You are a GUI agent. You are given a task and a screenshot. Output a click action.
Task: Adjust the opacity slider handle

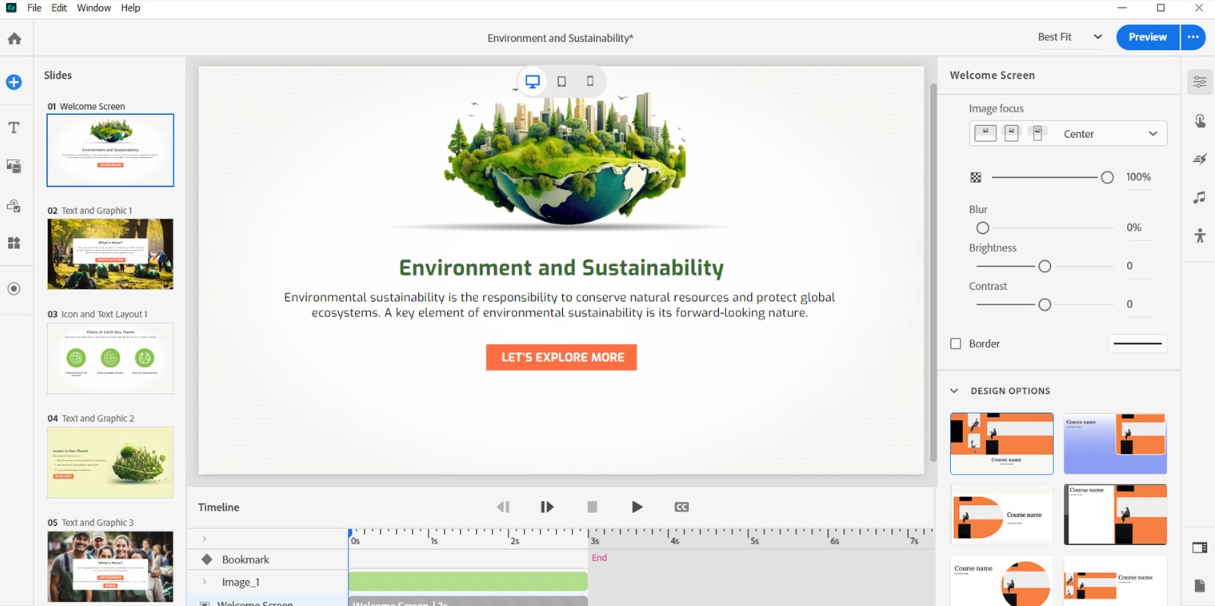click(1107, 177)
